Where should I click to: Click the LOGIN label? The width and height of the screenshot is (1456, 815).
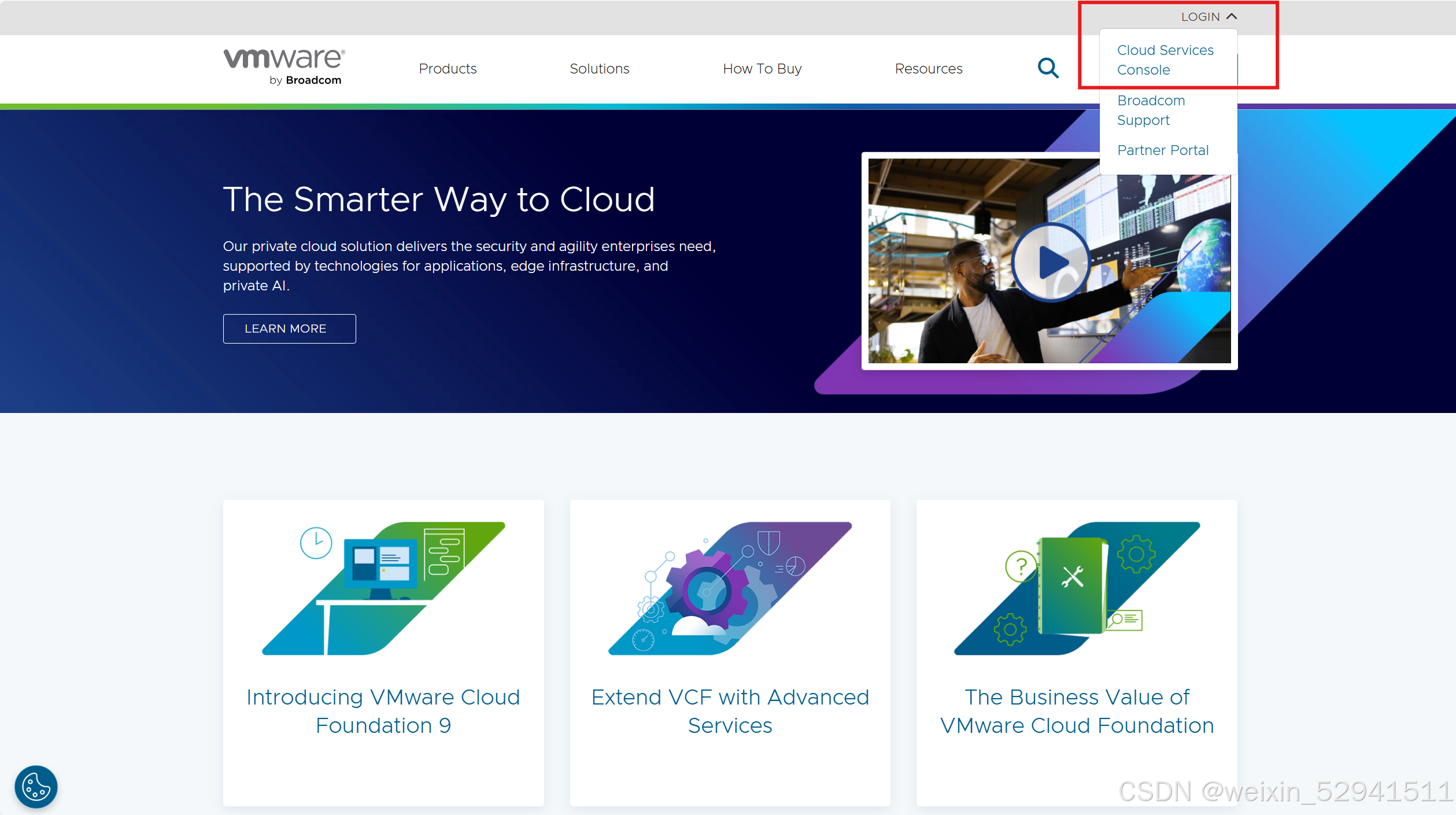[1200, 17]
